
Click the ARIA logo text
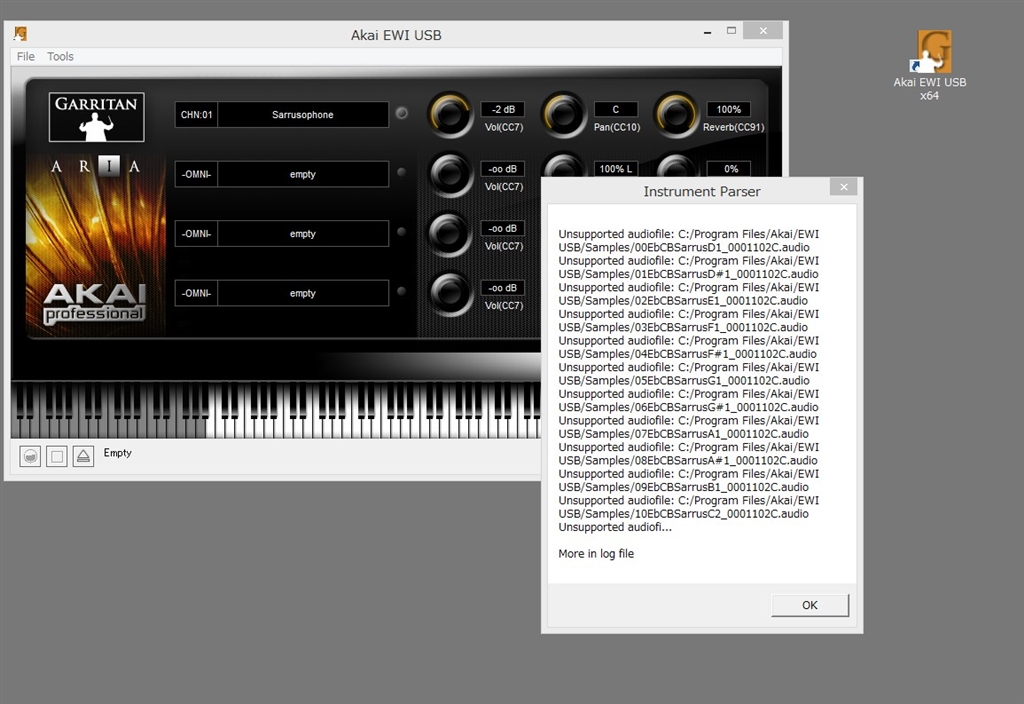coord(96,166)
